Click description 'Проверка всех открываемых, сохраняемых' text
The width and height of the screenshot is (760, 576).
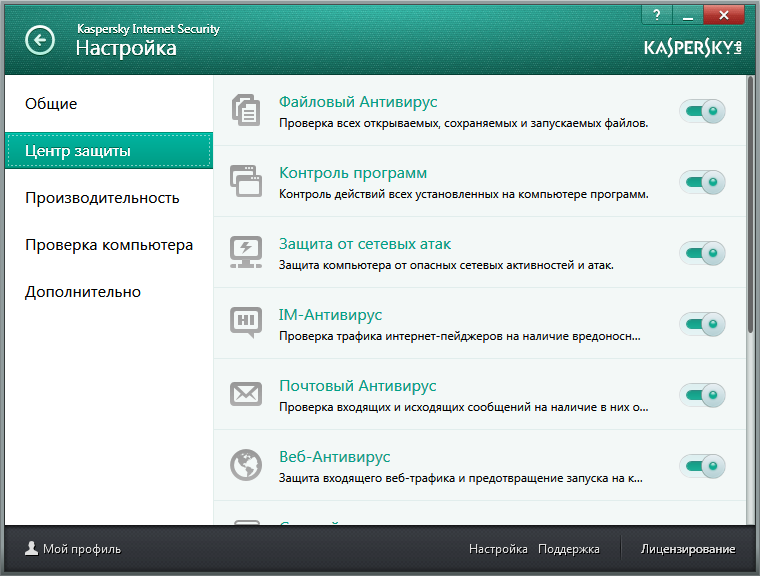coord(463,123)
